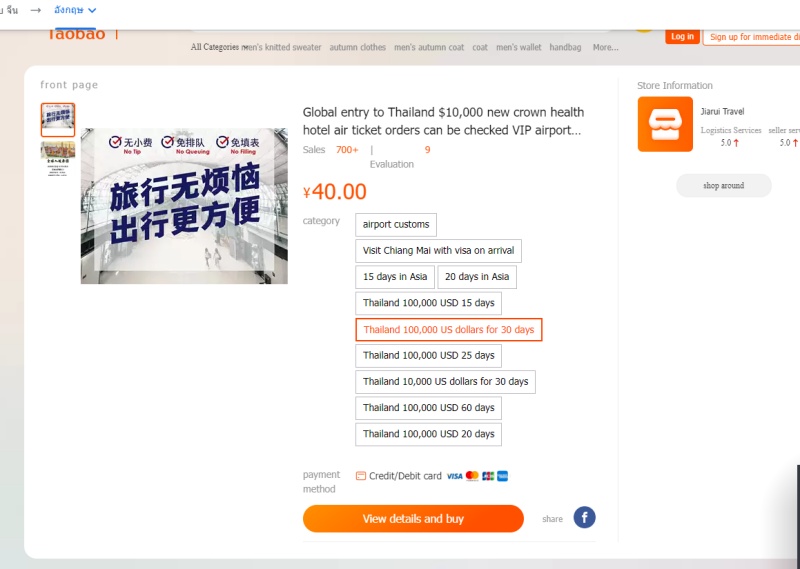The width and height of the screenshot is (800, 569).
Task: Go to the handbag category link
Action: tap(565, 47)
